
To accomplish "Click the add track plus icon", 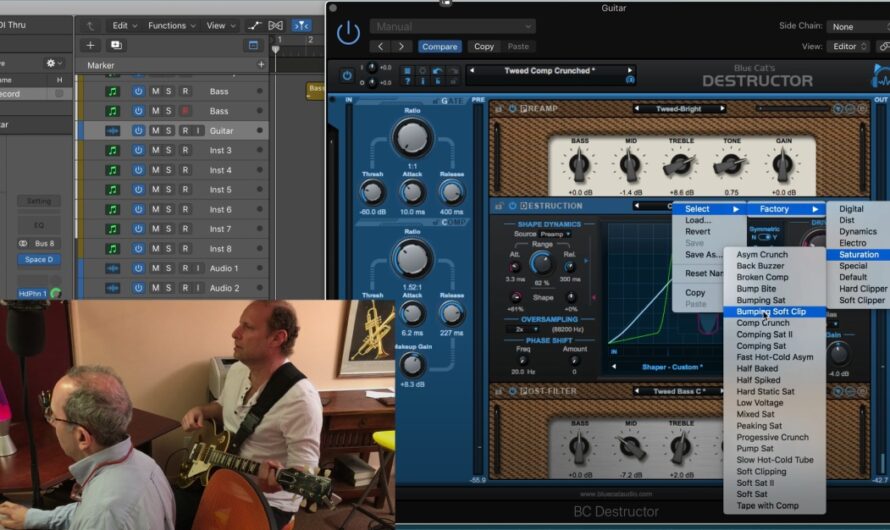I will click(90, 45).
